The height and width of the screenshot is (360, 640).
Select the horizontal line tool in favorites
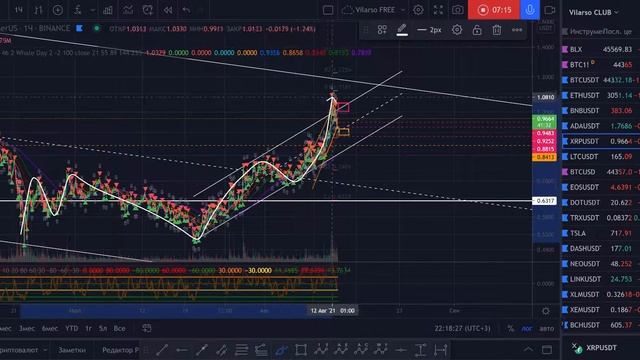point(401,350)
